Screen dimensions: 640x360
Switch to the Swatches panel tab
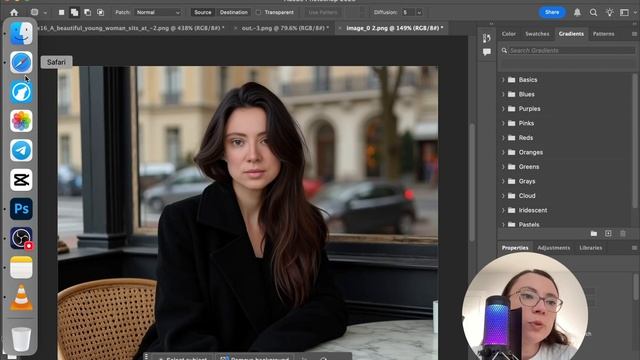click(x=537, y=34)
